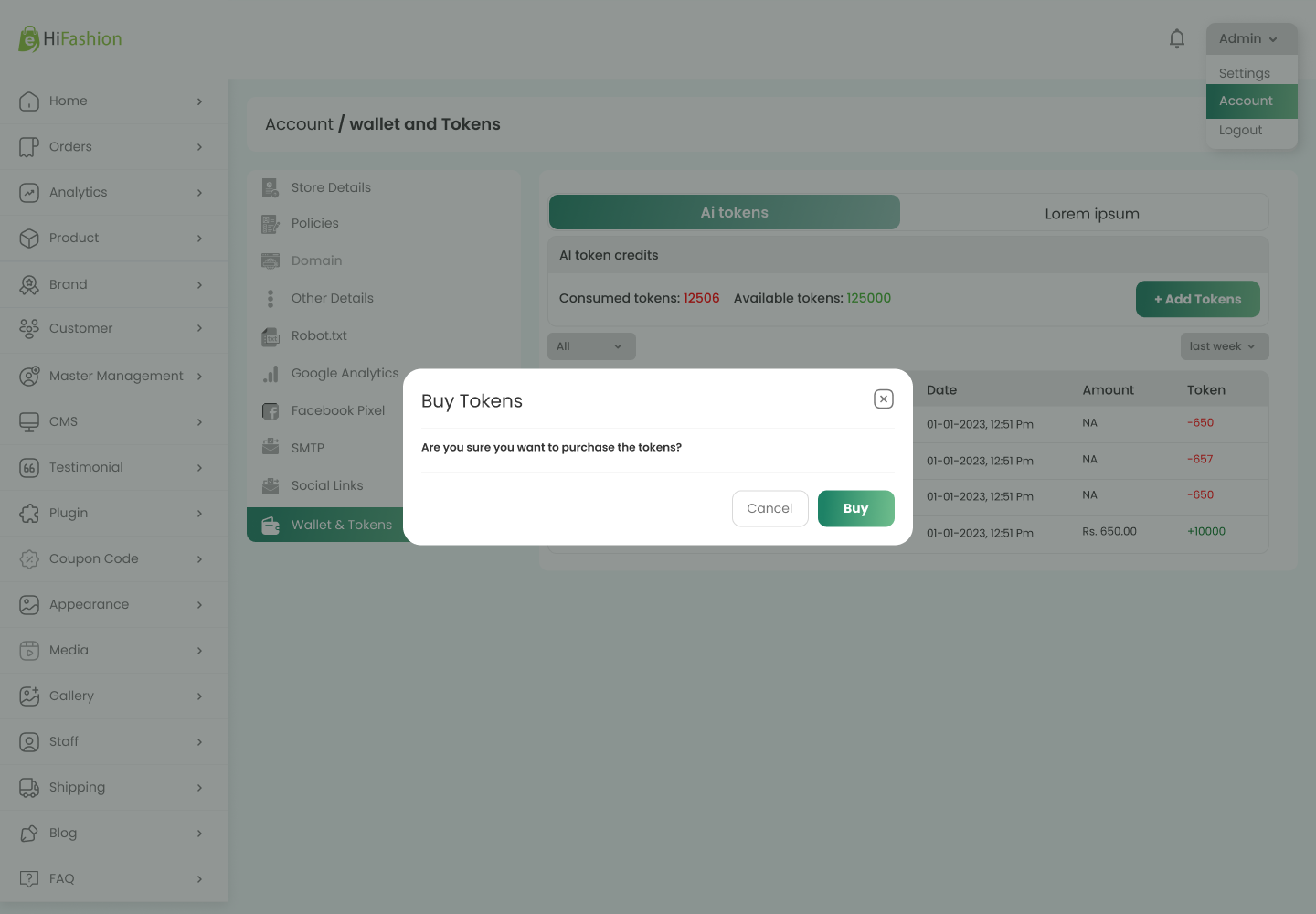This screenshot has height=914, width=1316.
Task: Click the Amount column header
Action: click(x=1109, y=390)
